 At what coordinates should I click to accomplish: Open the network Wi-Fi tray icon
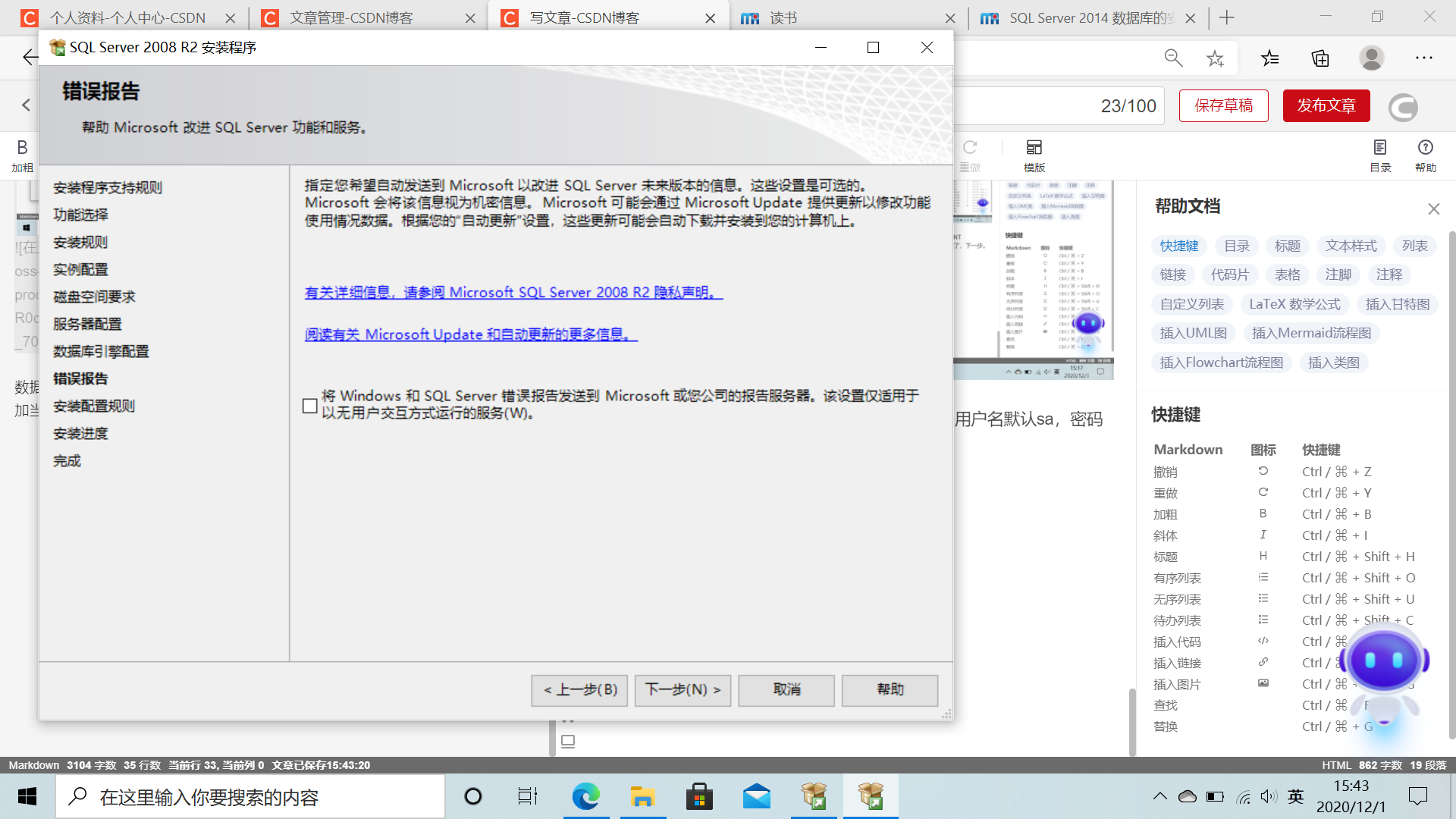coord(1243,797)
